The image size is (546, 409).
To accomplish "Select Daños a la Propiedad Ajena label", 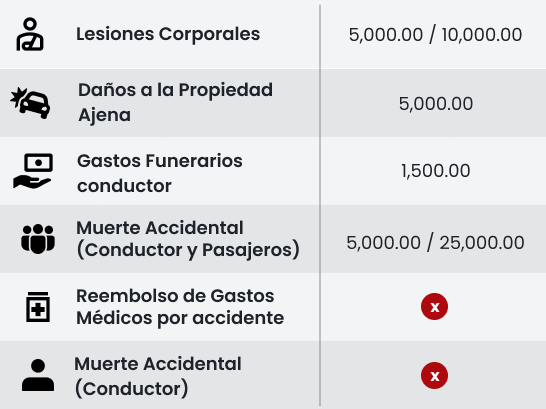I will coord(176,102).
